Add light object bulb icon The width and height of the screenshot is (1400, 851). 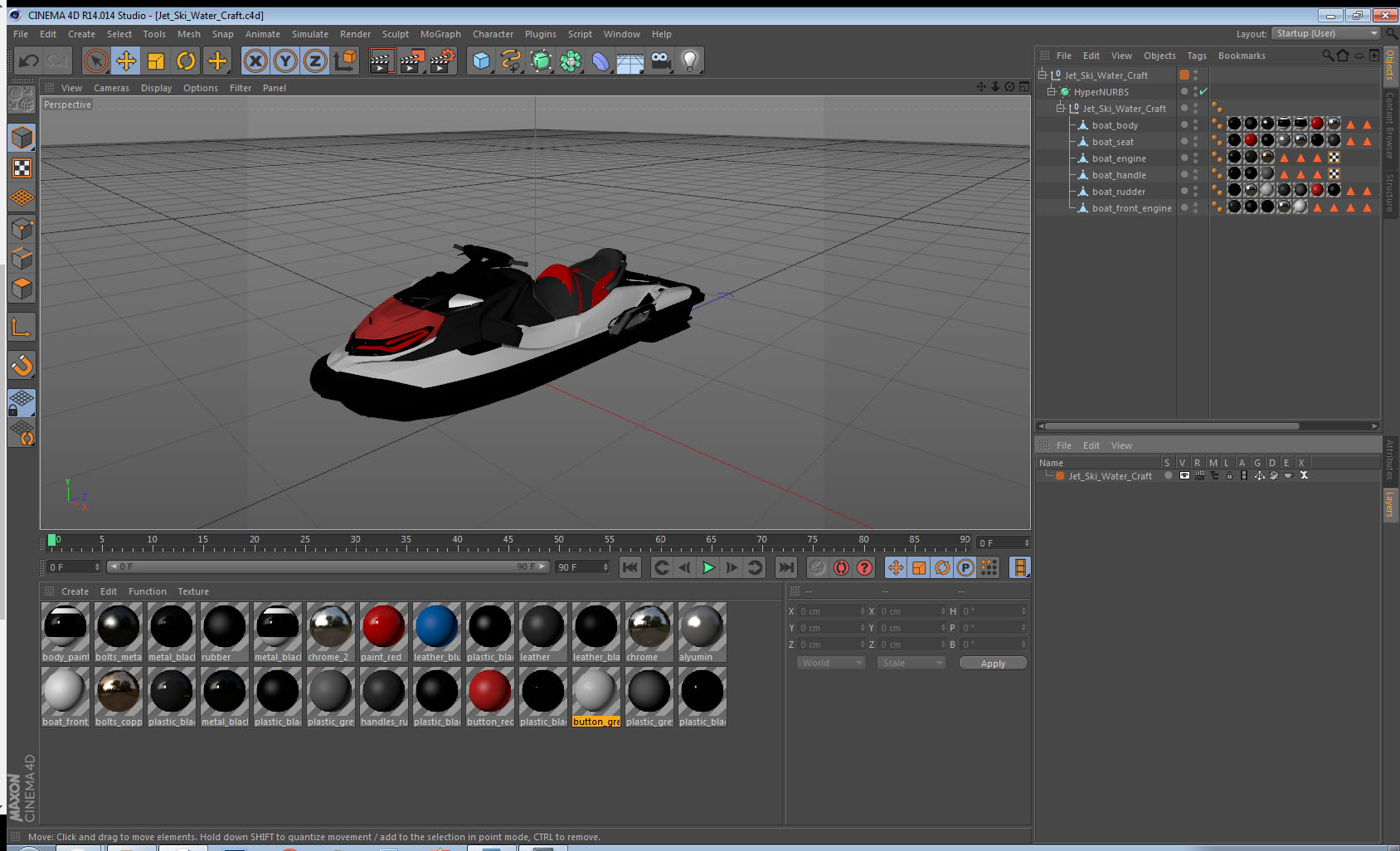(690, 61)
